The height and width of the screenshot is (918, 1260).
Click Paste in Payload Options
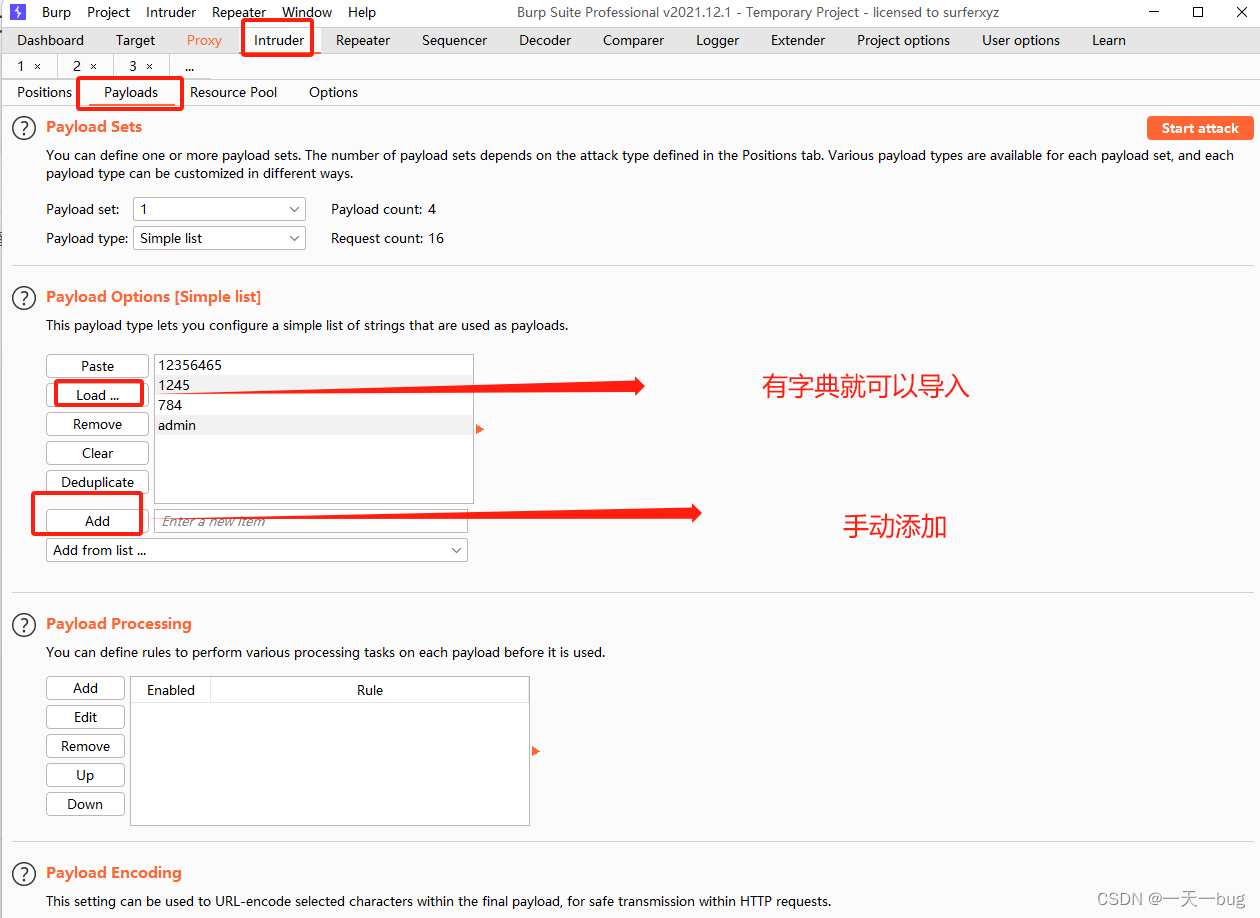tap(98, 366)
